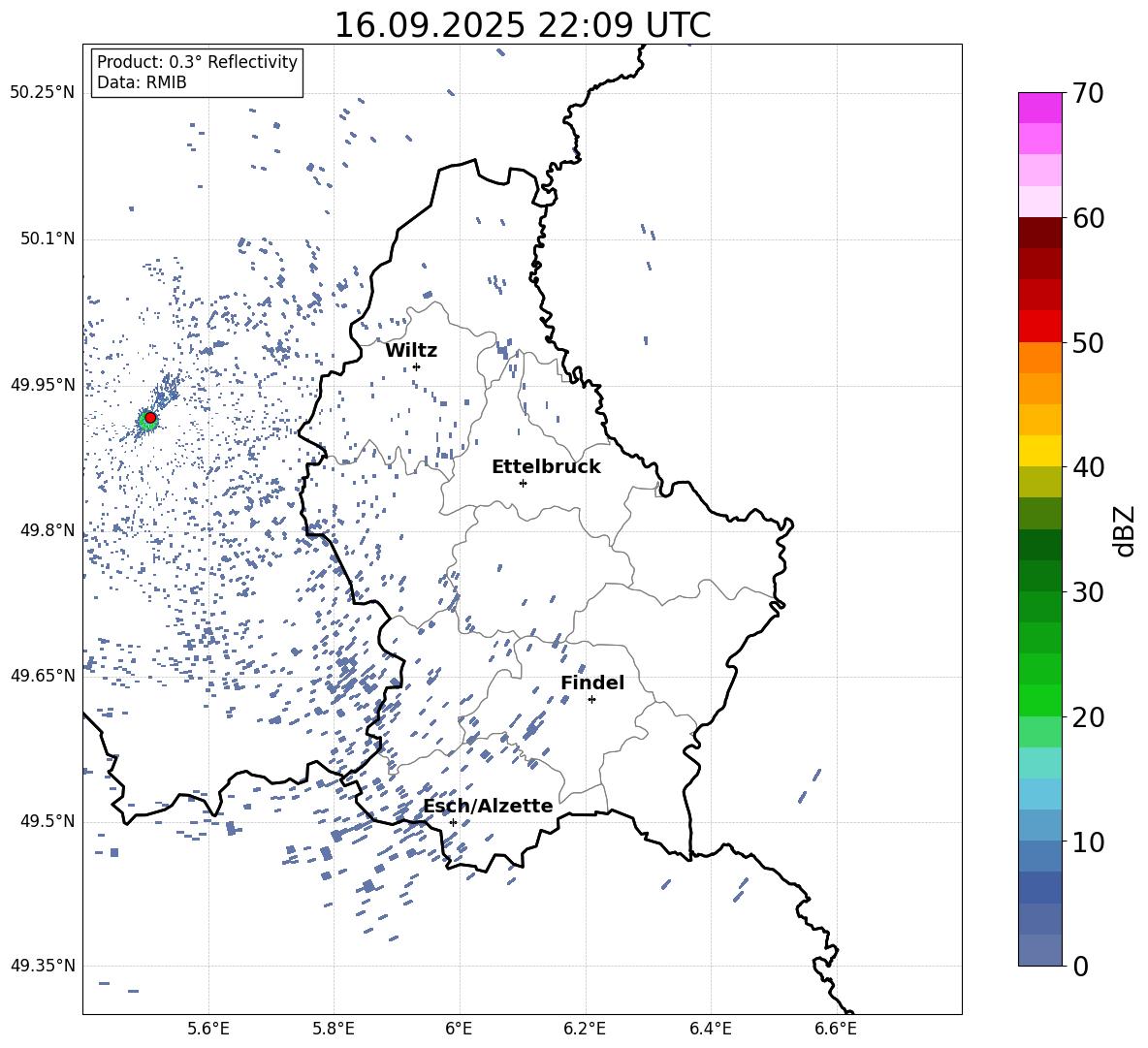Click the 70 tick label on colorbar
1148x1048 pixels.
[x=1087, y=93]
